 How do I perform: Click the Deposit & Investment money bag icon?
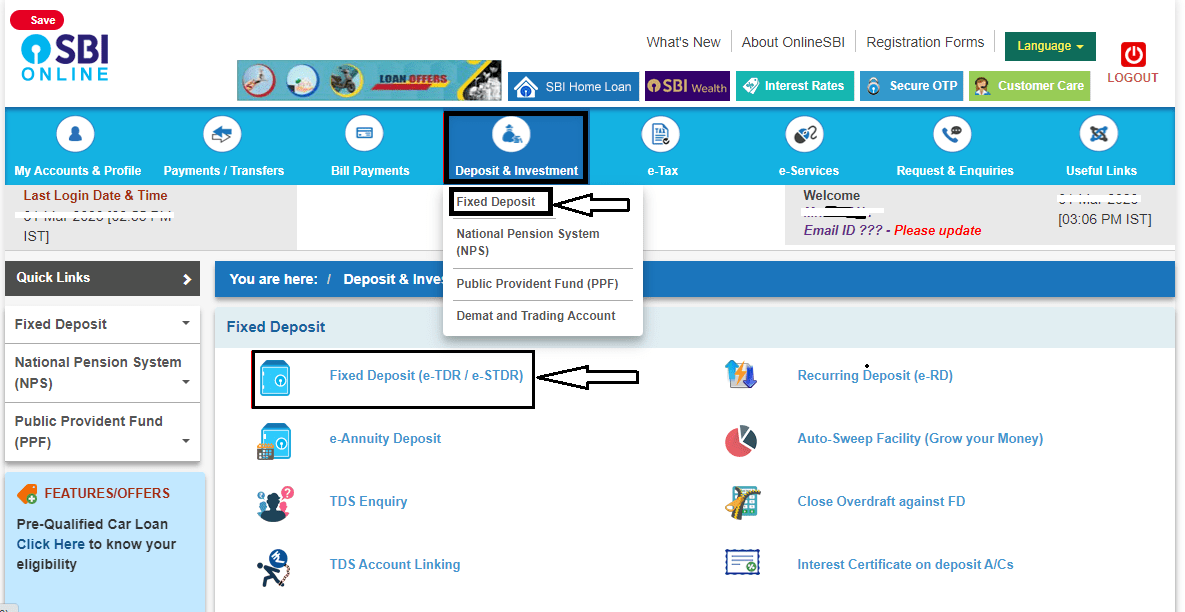[512, 134]
